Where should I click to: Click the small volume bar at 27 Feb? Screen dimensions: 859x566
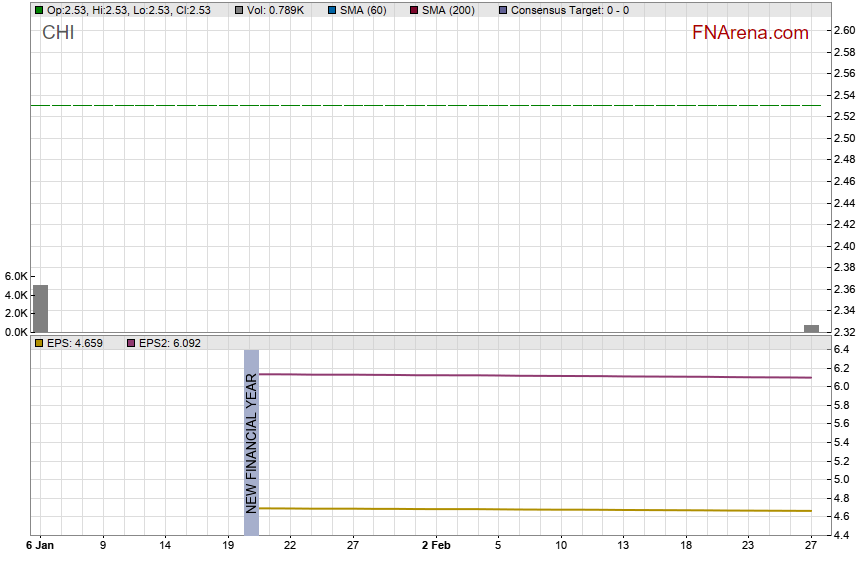[x=811, y=328]
